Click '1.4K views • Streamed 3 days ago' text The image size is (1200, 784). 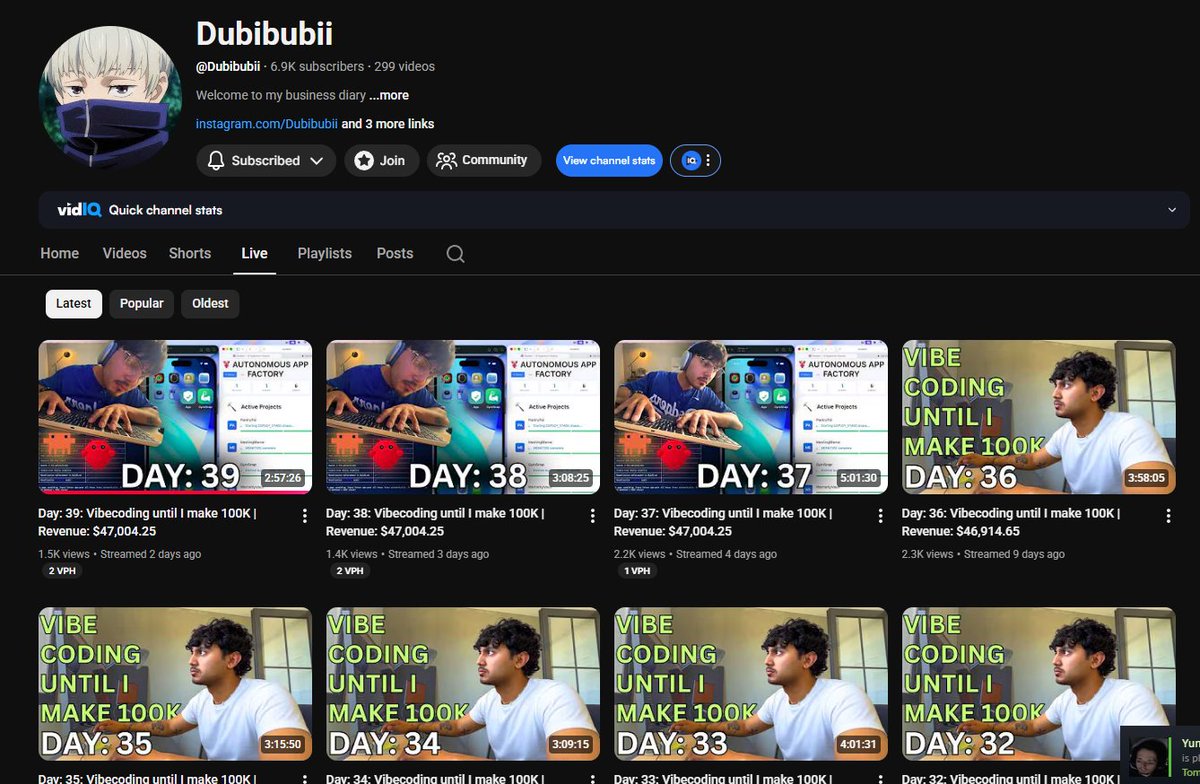pyautogui.click(x=408, y=553)
